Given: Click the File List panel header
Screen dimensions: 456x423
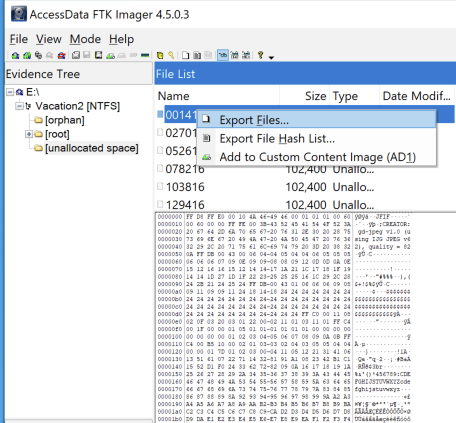Looking at the screenshot, I should [x=305, y=74].
